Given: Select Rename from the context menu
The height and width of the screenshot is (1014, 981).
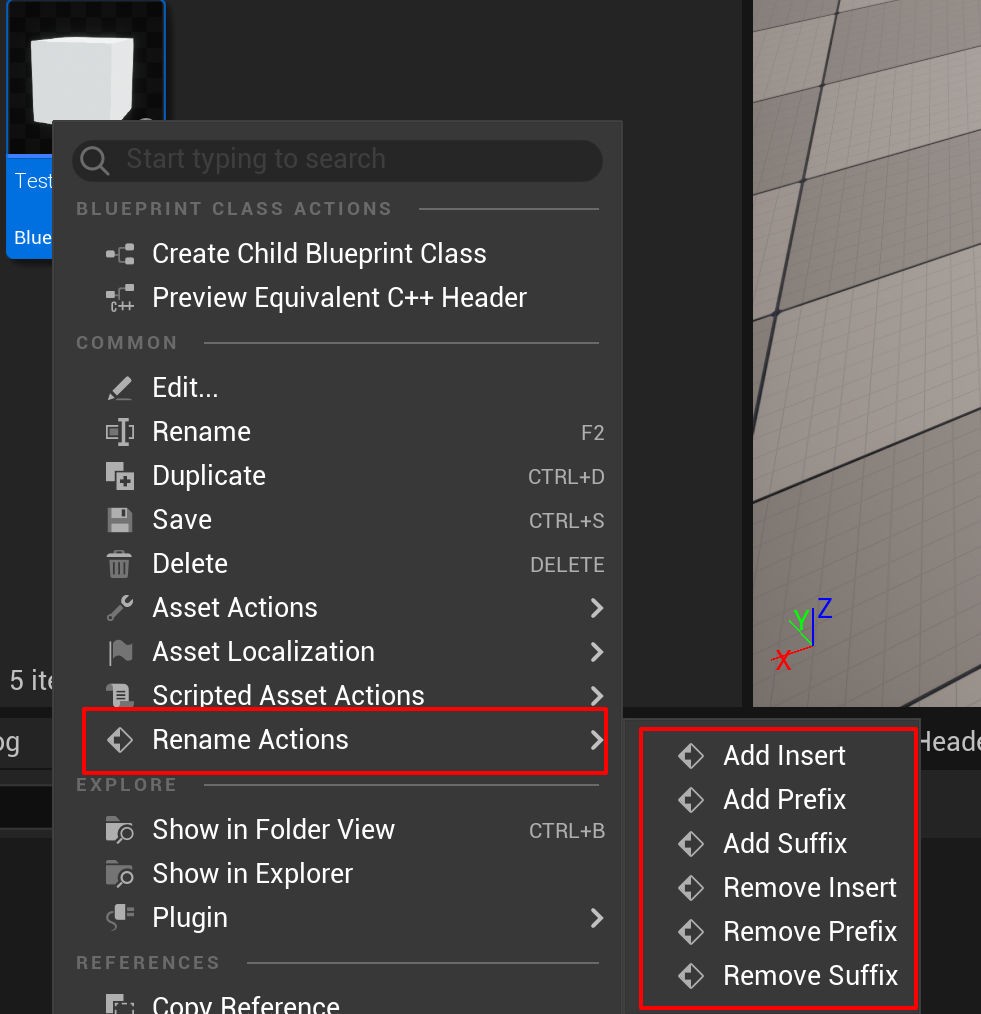Looking at the screenshot, I should (338, 432).
